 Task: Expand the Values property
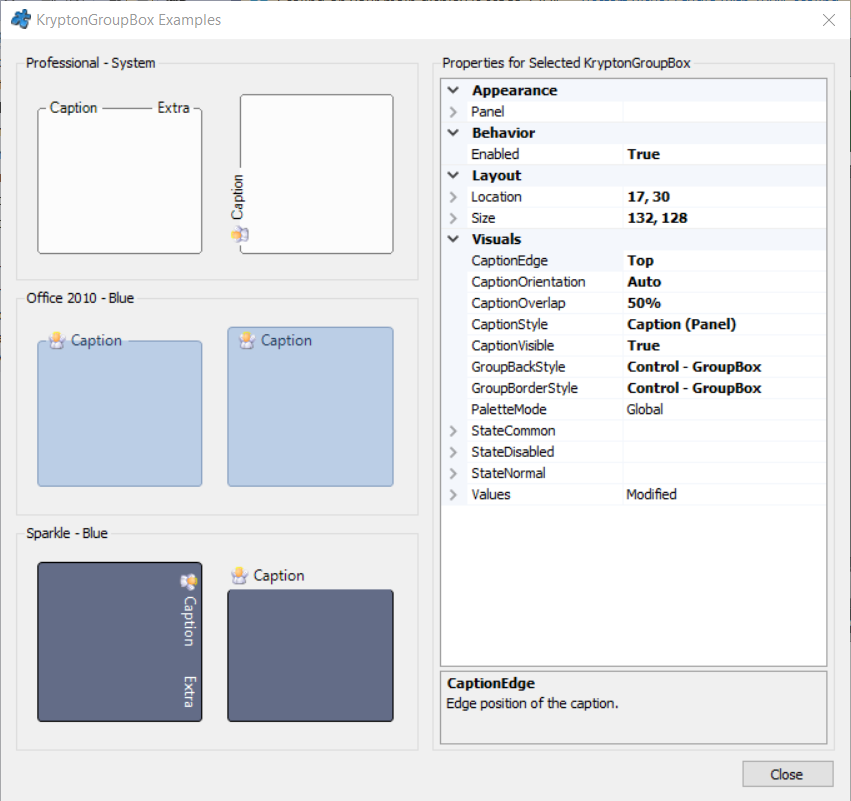tap(453, 494)
